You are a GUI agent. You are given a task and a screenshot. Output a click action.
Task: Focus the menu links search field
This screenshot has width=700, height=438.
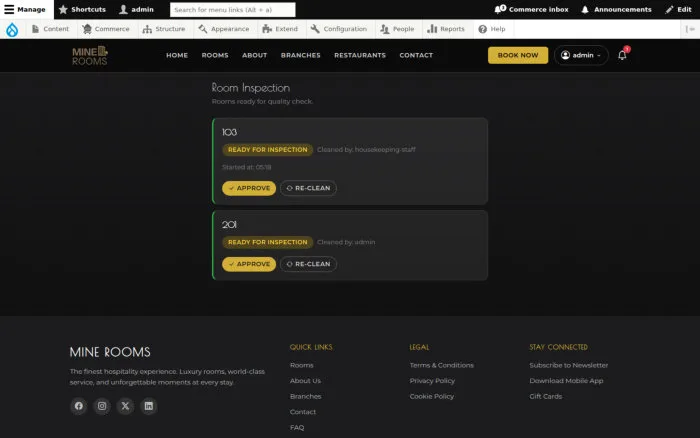pos(233,9)
